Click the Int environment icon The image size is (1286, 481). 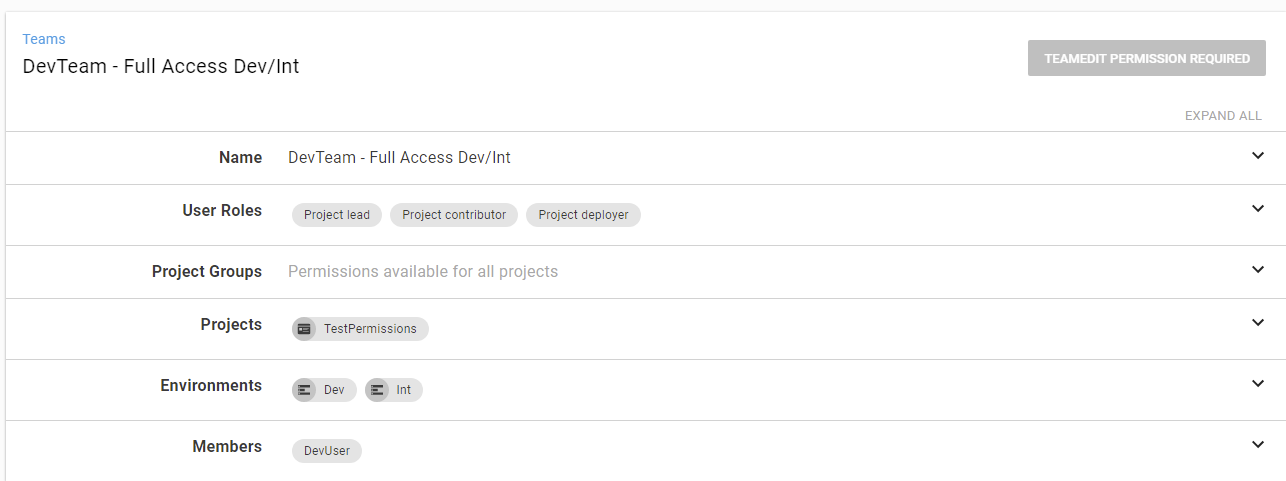pyautogui.click(x=377, y=390)
